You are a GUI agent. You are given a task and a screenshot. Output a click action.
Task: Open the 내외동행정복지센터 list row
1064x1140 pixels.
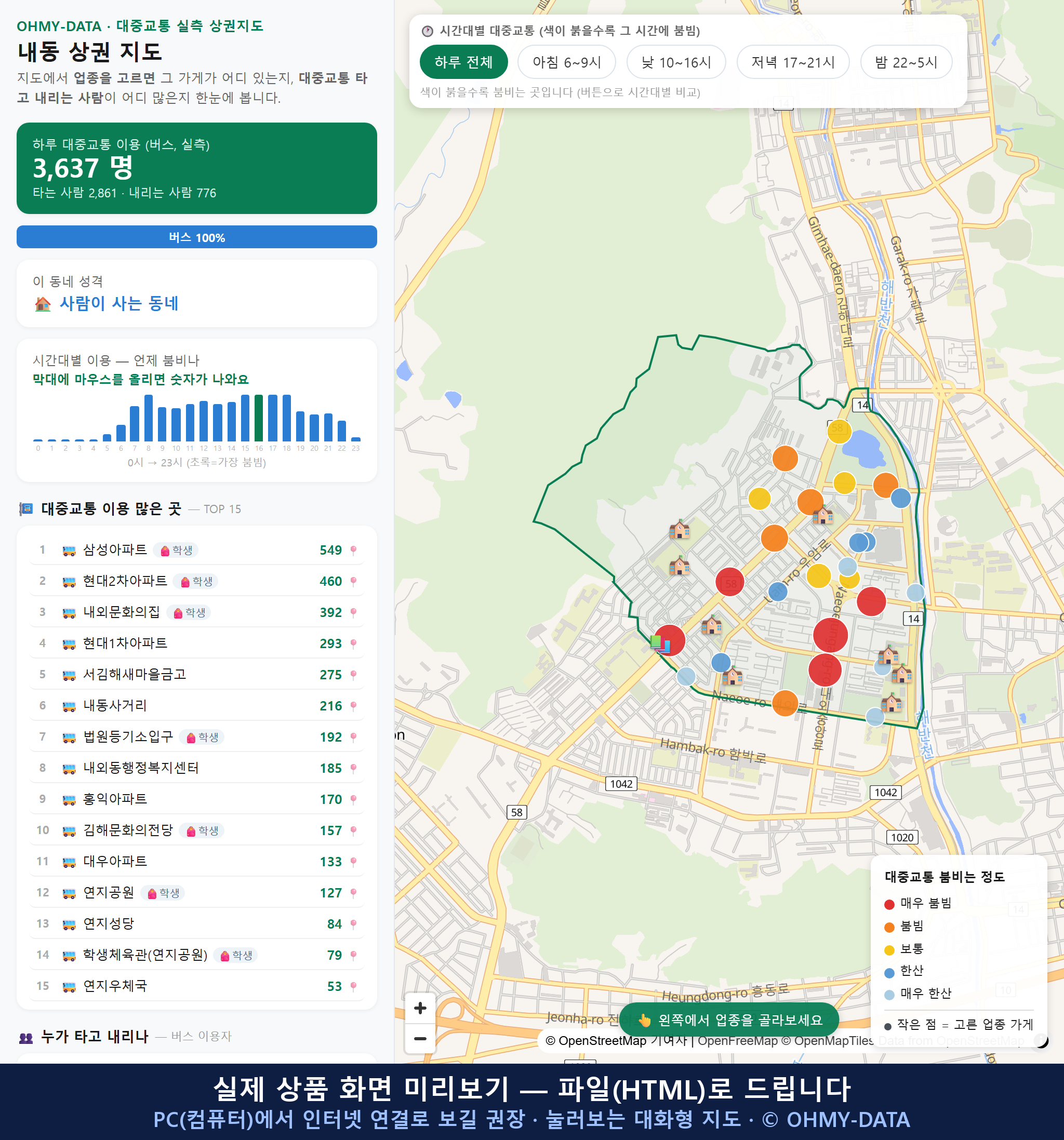197,769
